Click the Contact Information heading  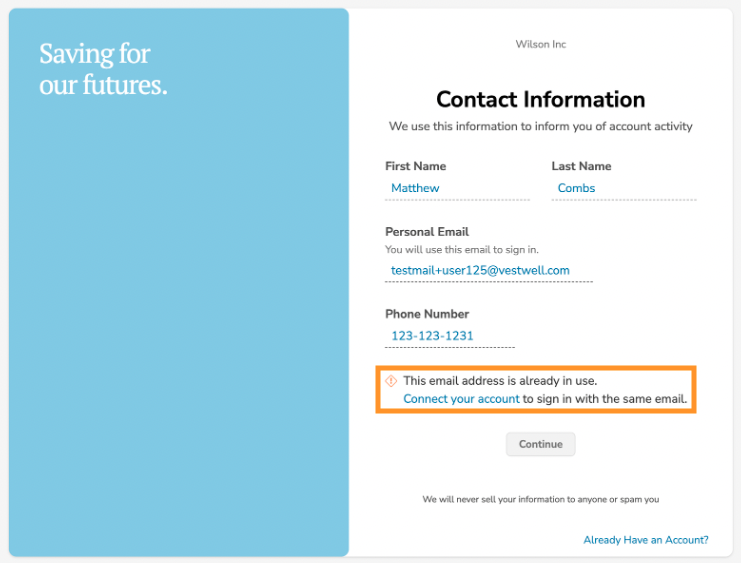point(540,99)
